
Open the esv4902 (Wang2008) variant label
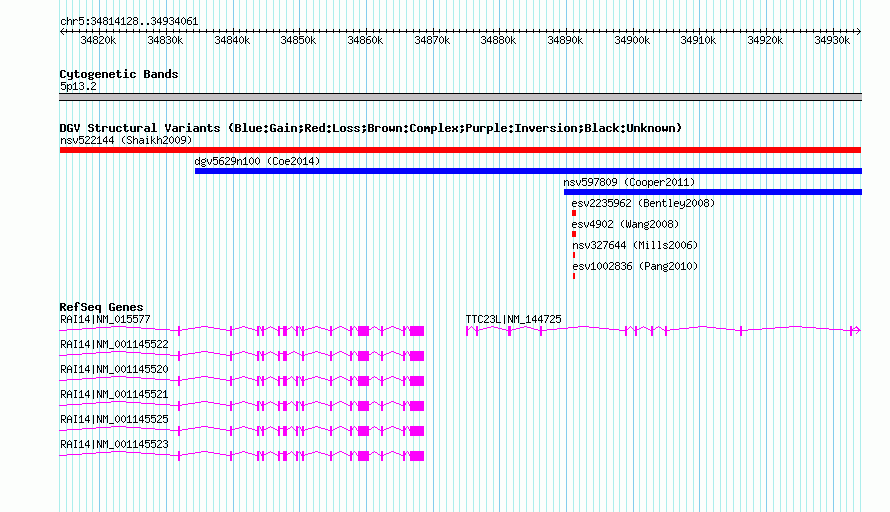(625, 224)
